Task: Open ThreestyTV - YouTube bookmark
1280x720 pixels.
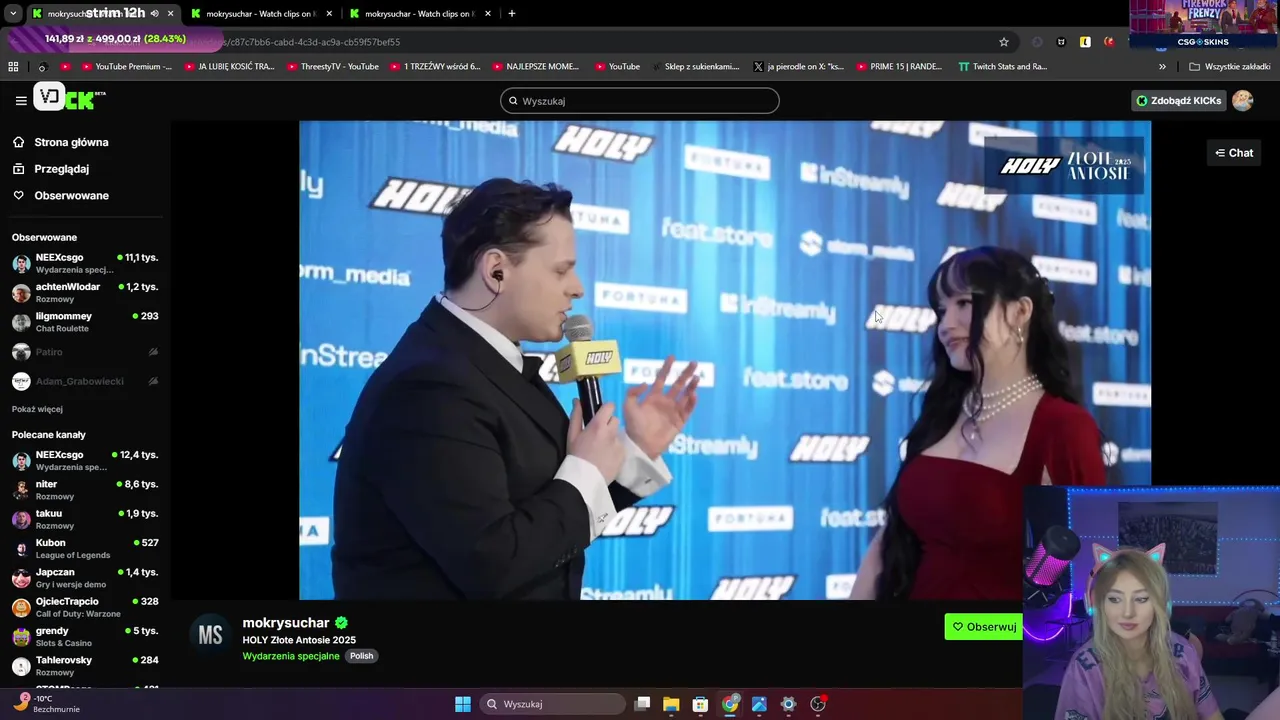Action: [x=333, y=67]
